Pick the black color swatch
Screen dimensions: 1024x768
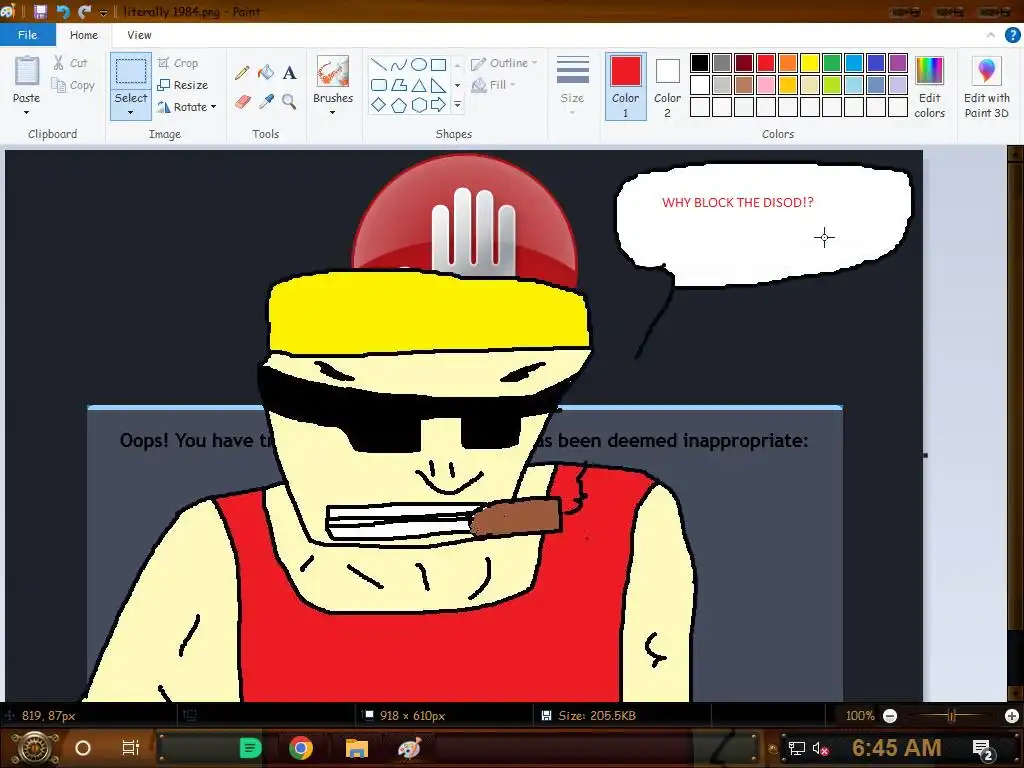[x=699, y=63]
